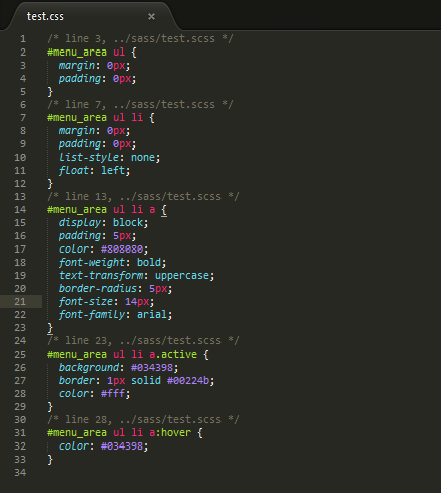The height and width of the screenshot is (493, 442).
Task: Place cursor on '#menu_area ul li a {' line
Action: [107, 210]
